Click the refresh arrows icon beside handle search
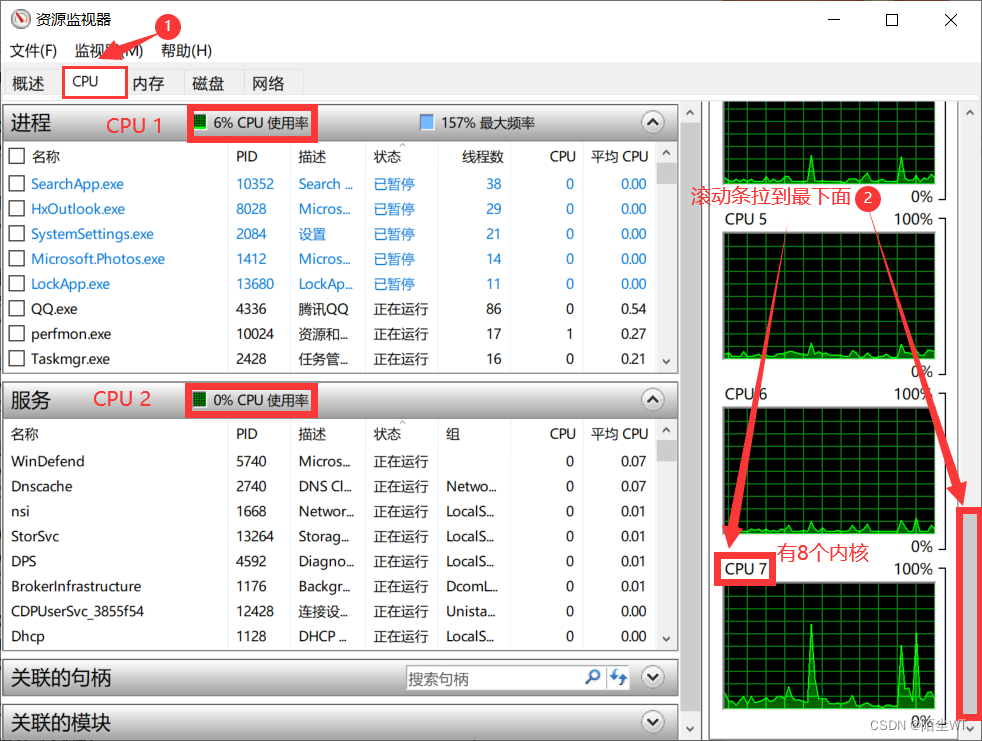This screenshot has height=741, width=982. [619, 677]
